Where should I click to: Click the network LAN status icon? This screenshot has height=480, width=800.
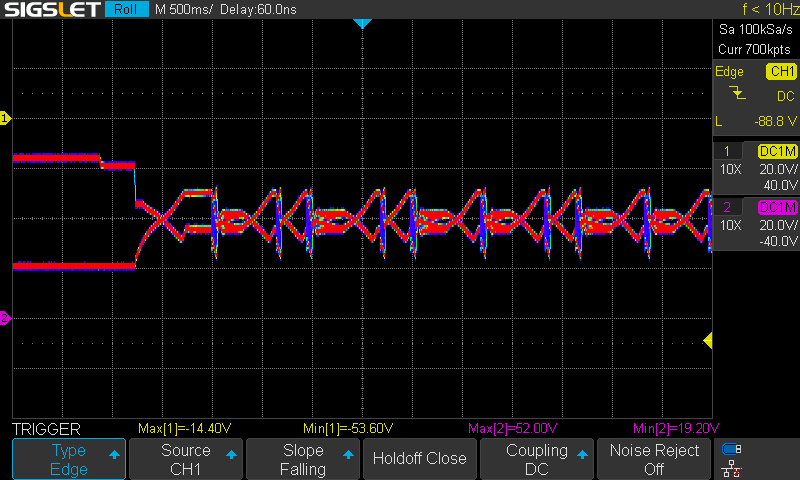pyautogui.click(x=732, y=468)
